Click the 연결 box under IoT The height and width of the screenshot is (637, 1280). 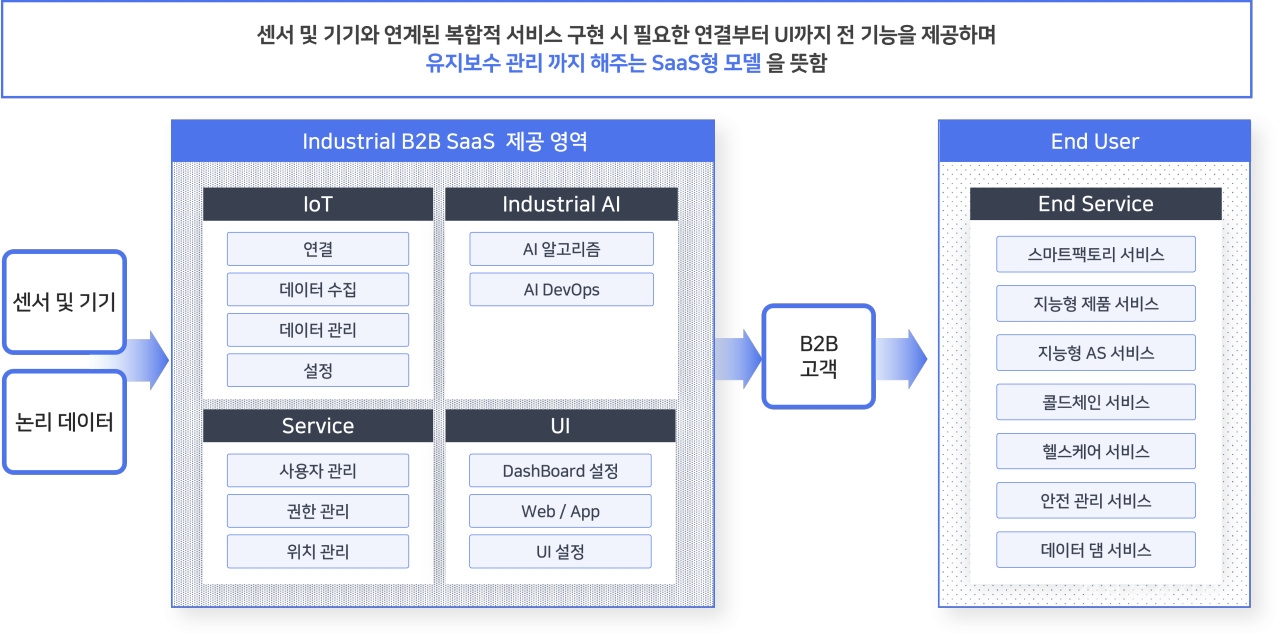(x=318, y=249)
